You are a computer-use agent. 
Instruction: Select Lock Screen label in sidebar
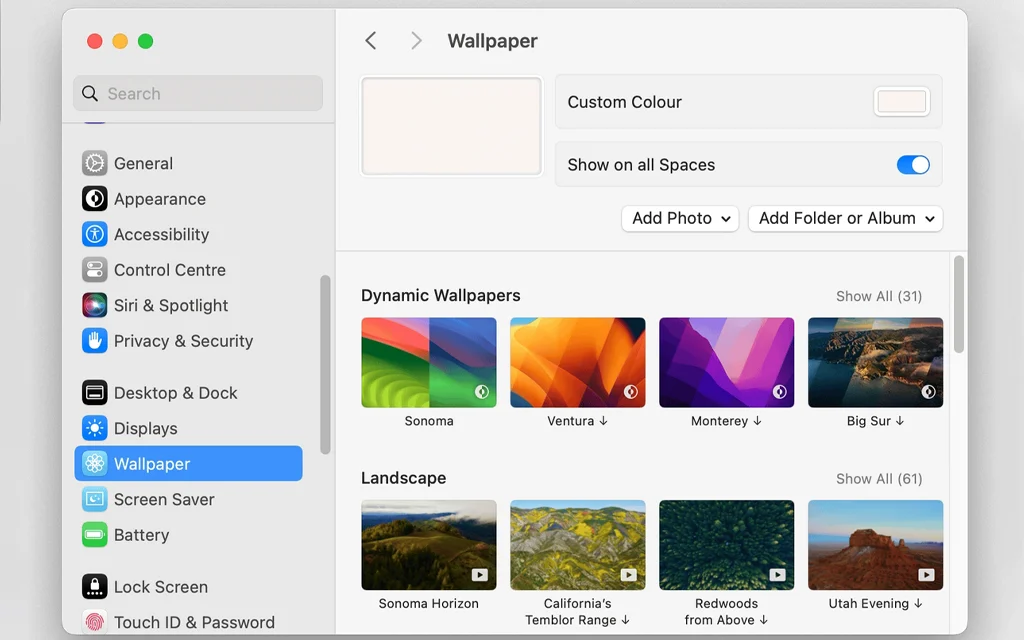pyautogui.click(x=161, y=586)
